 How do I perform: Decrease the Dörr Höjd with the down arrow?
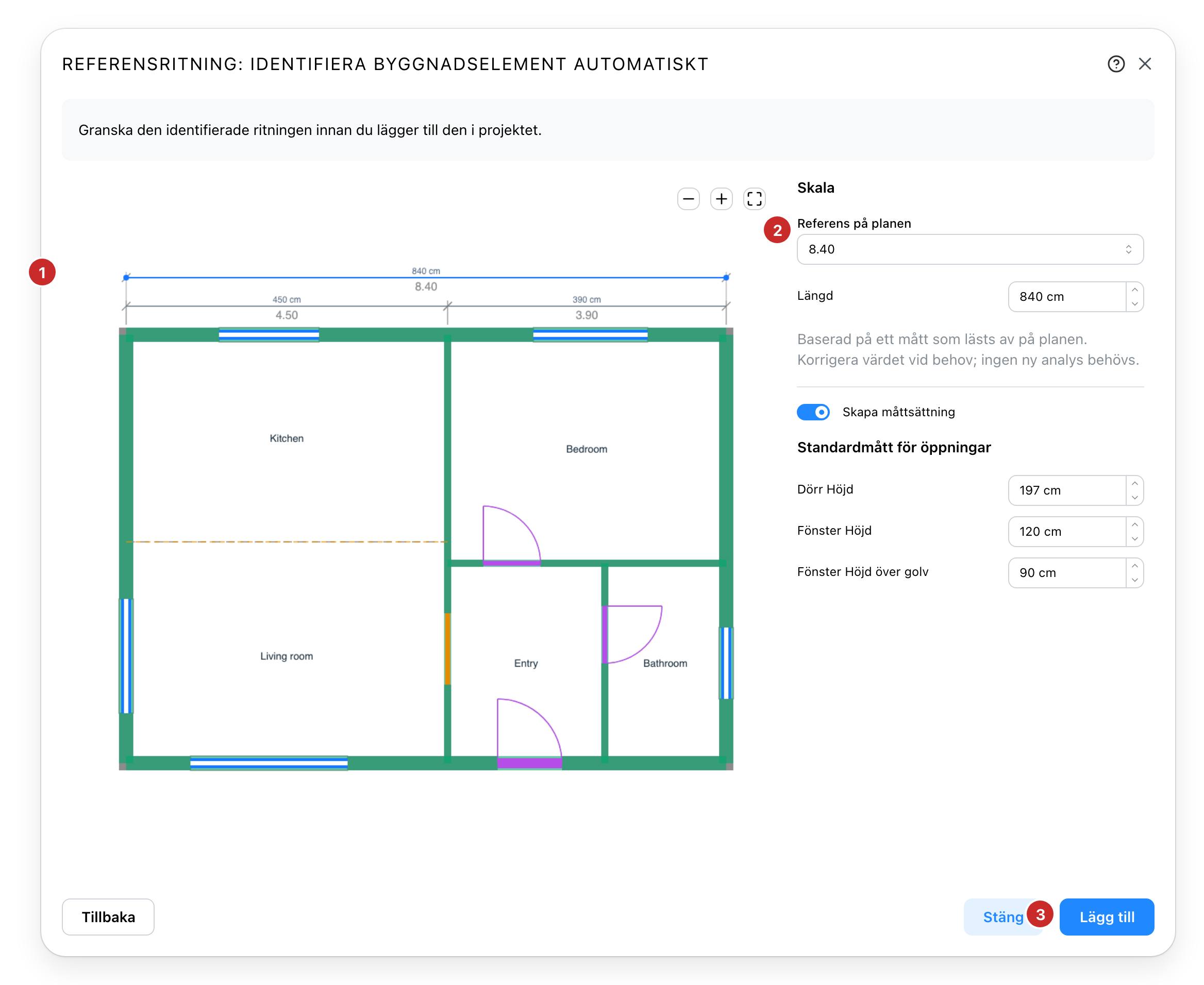[1134, 498]
